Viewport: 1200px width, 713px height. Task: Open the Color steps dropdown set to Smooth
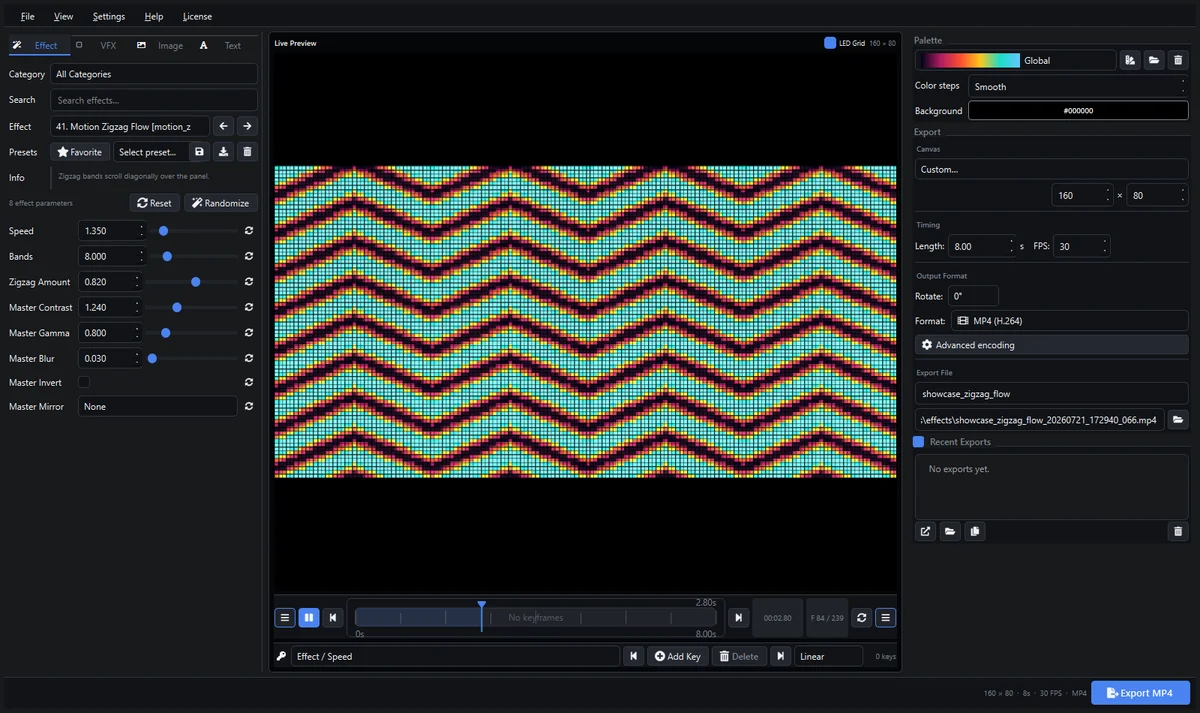(x=1078, y=87)
